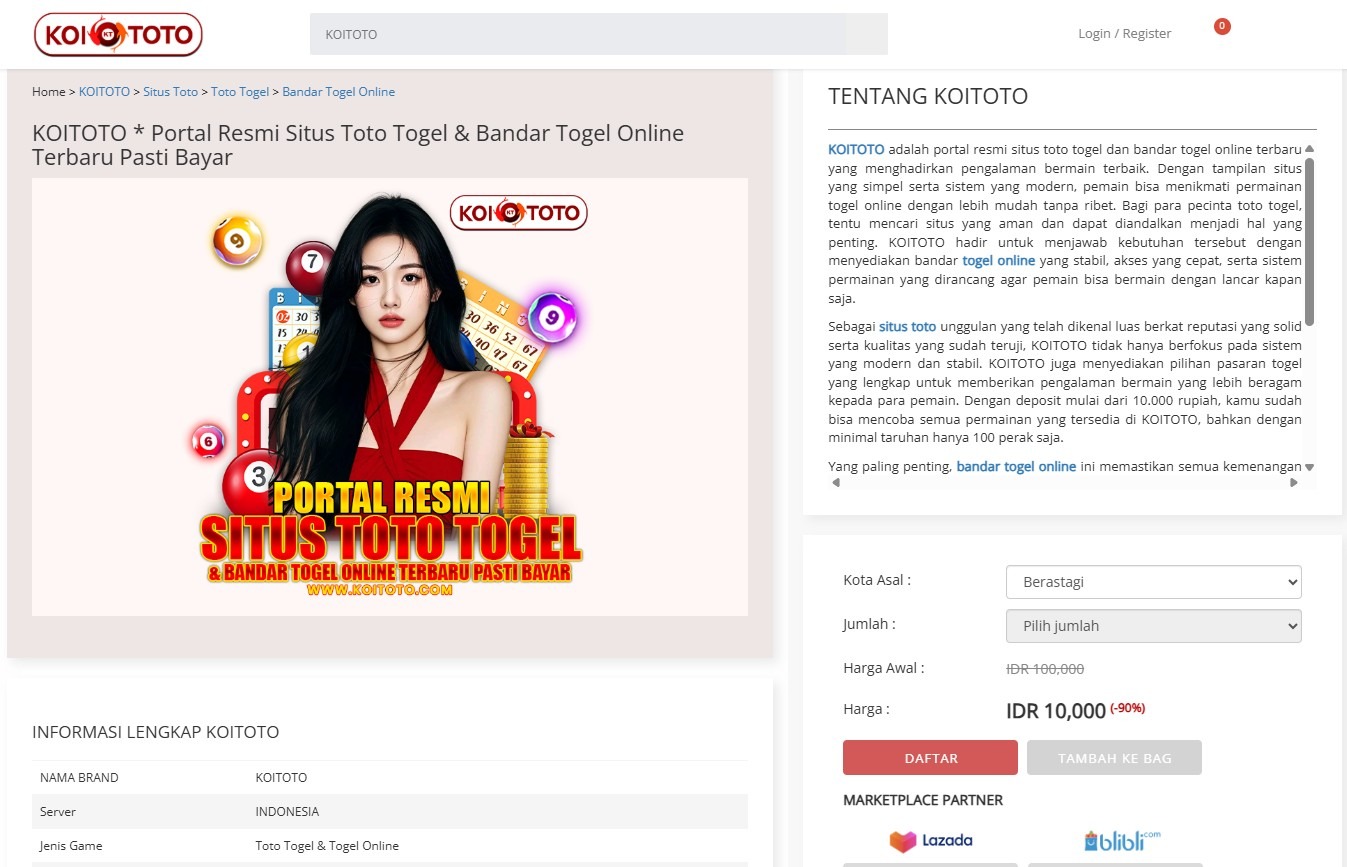
Task: Click the Home breadcrumb link
Action: (48, 91)
